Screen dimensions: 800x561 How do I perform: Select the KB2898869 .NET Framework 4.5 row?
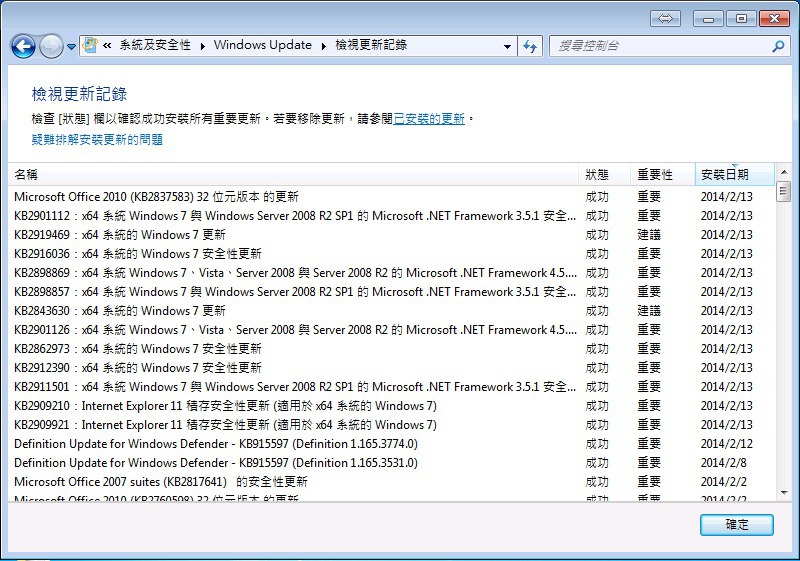click(391, 273)
